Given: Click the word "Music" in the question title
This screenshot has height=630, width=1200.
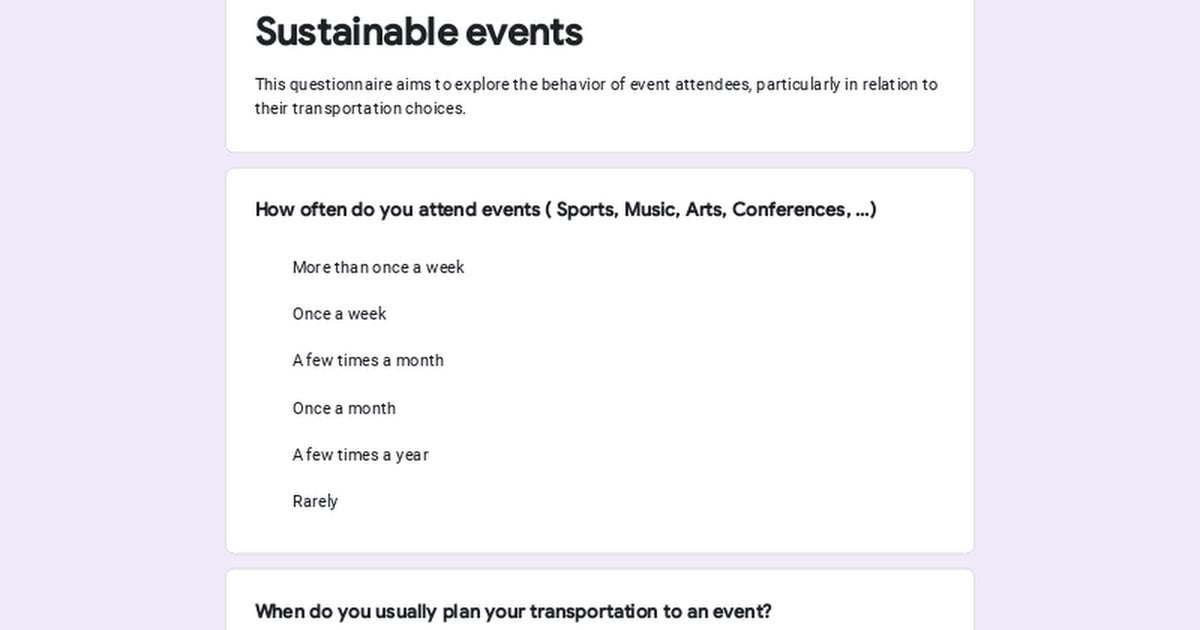Looking at the screenshot, I should click(x=650, y=210).
